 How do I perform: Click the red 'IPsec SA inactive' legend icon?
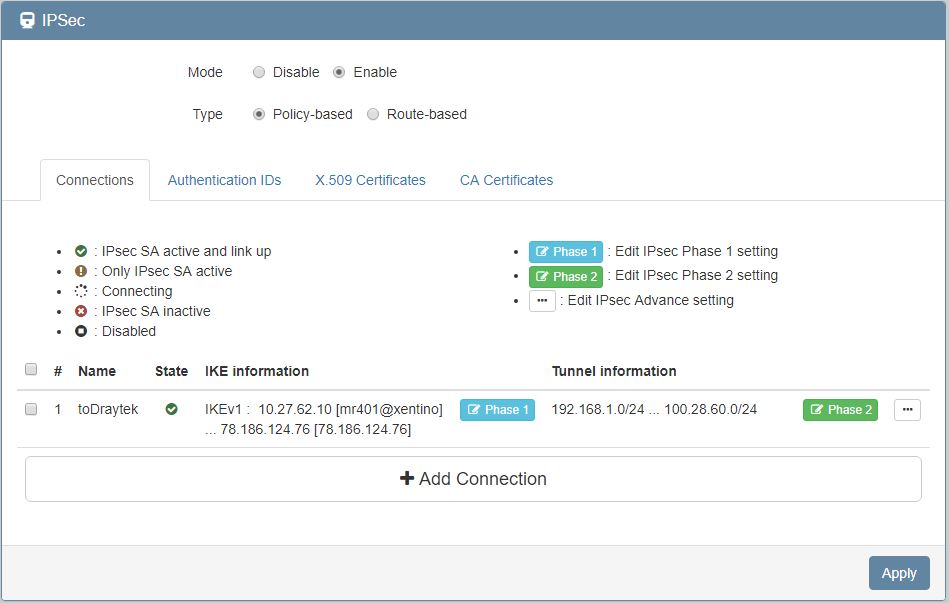[x=81, y=311]
